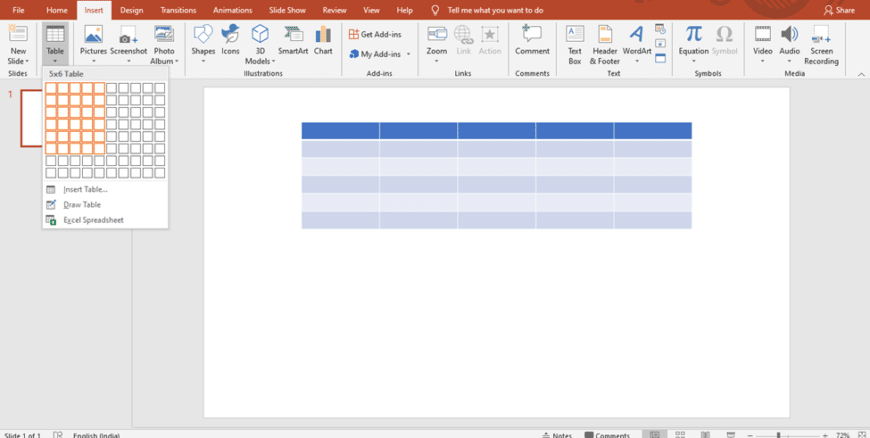Click the Chart icon
Viewport: 870px width, 438px height.
(x=323, y=40)
